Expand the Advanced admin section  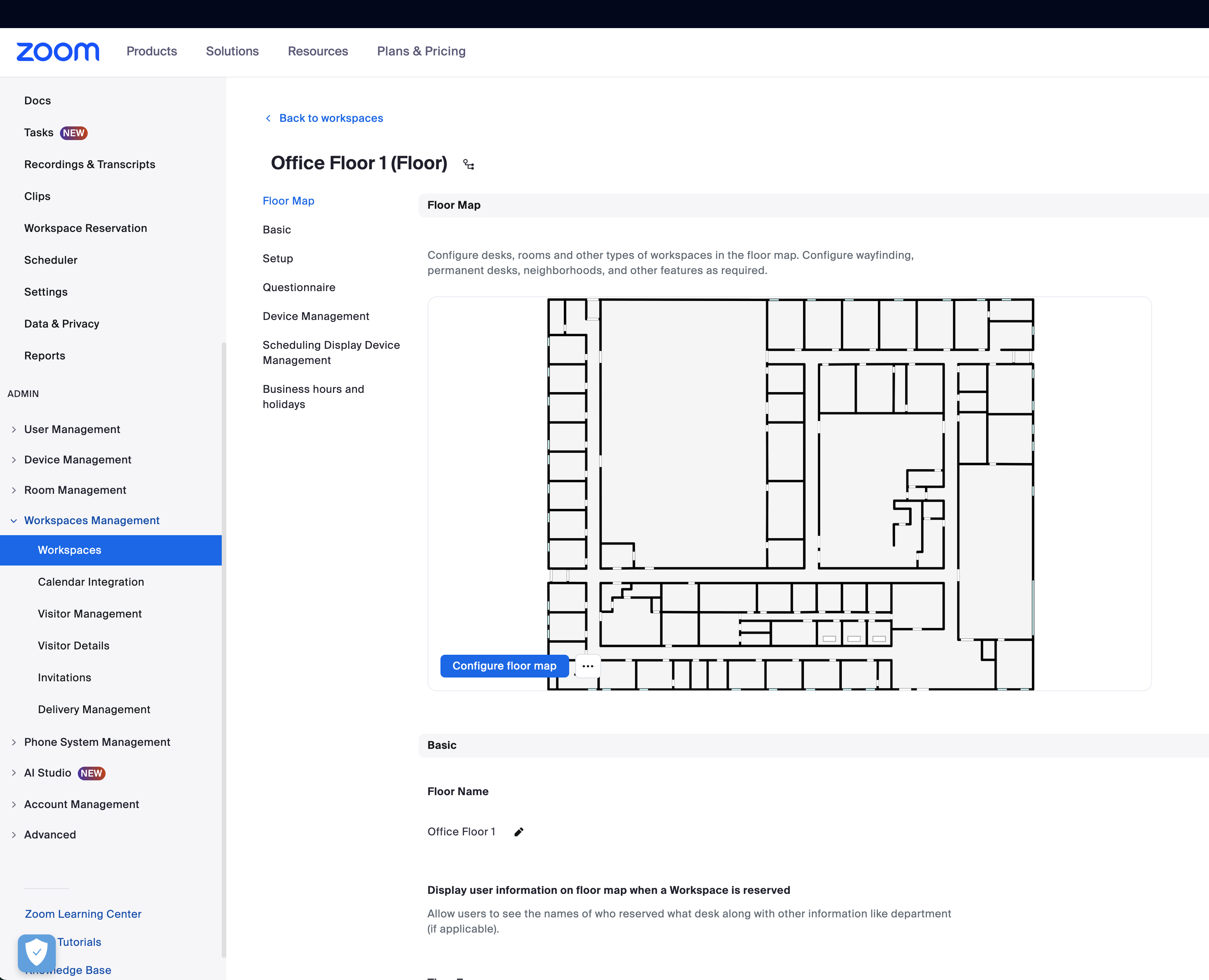(50, 834)
